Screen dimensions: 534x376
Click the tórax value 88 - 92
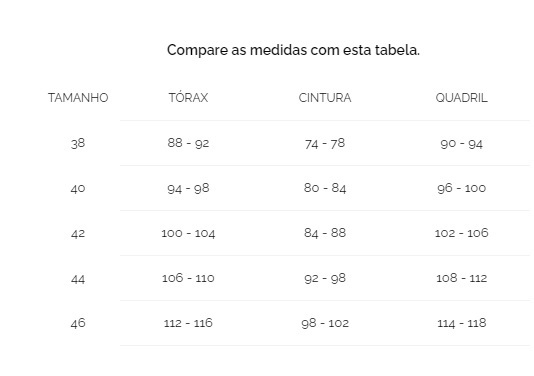[x=188, y=143]
